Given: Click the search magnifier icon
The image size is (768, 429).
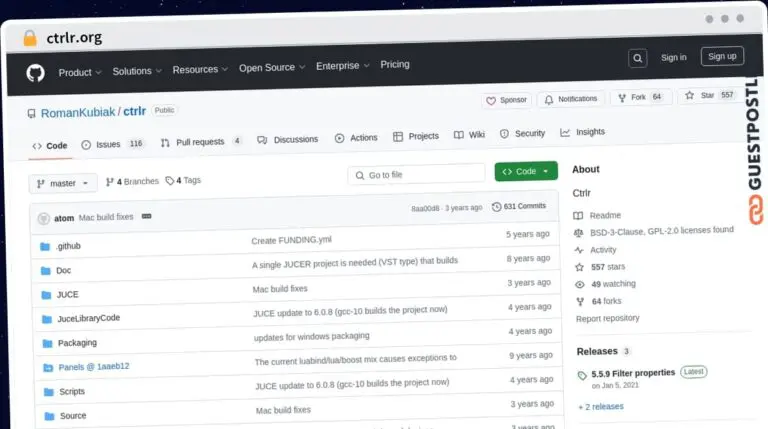Looking at the screenshot, I should (x=637, y=59).
